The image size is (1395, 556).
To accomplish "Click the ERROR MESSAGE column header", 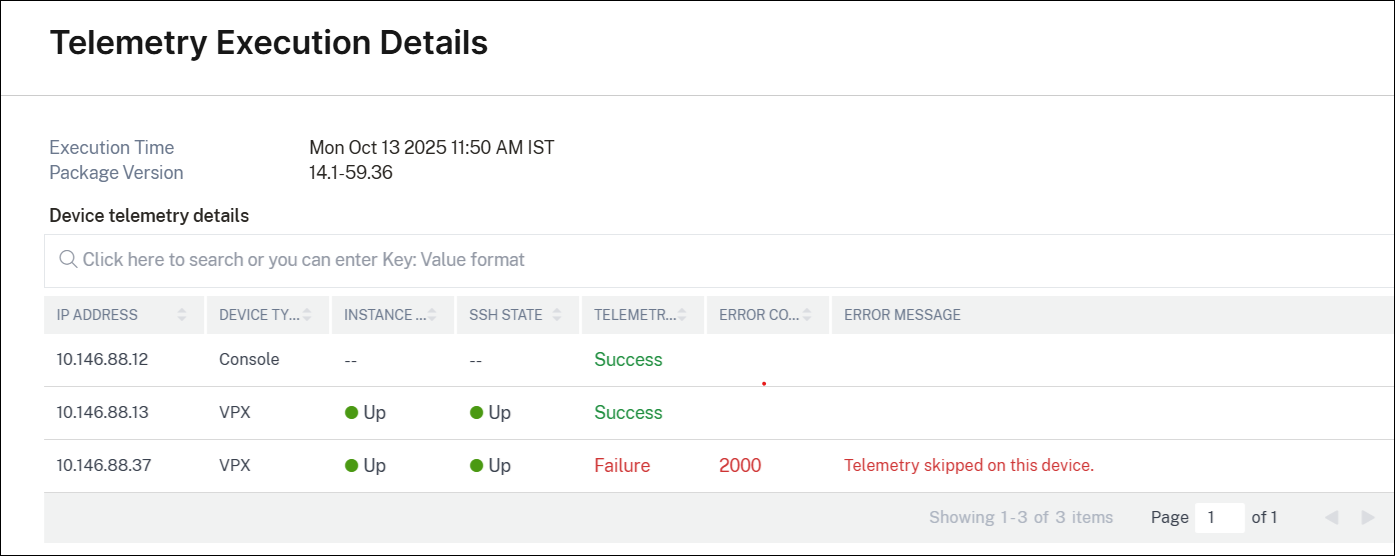I will tap(902, 315).
